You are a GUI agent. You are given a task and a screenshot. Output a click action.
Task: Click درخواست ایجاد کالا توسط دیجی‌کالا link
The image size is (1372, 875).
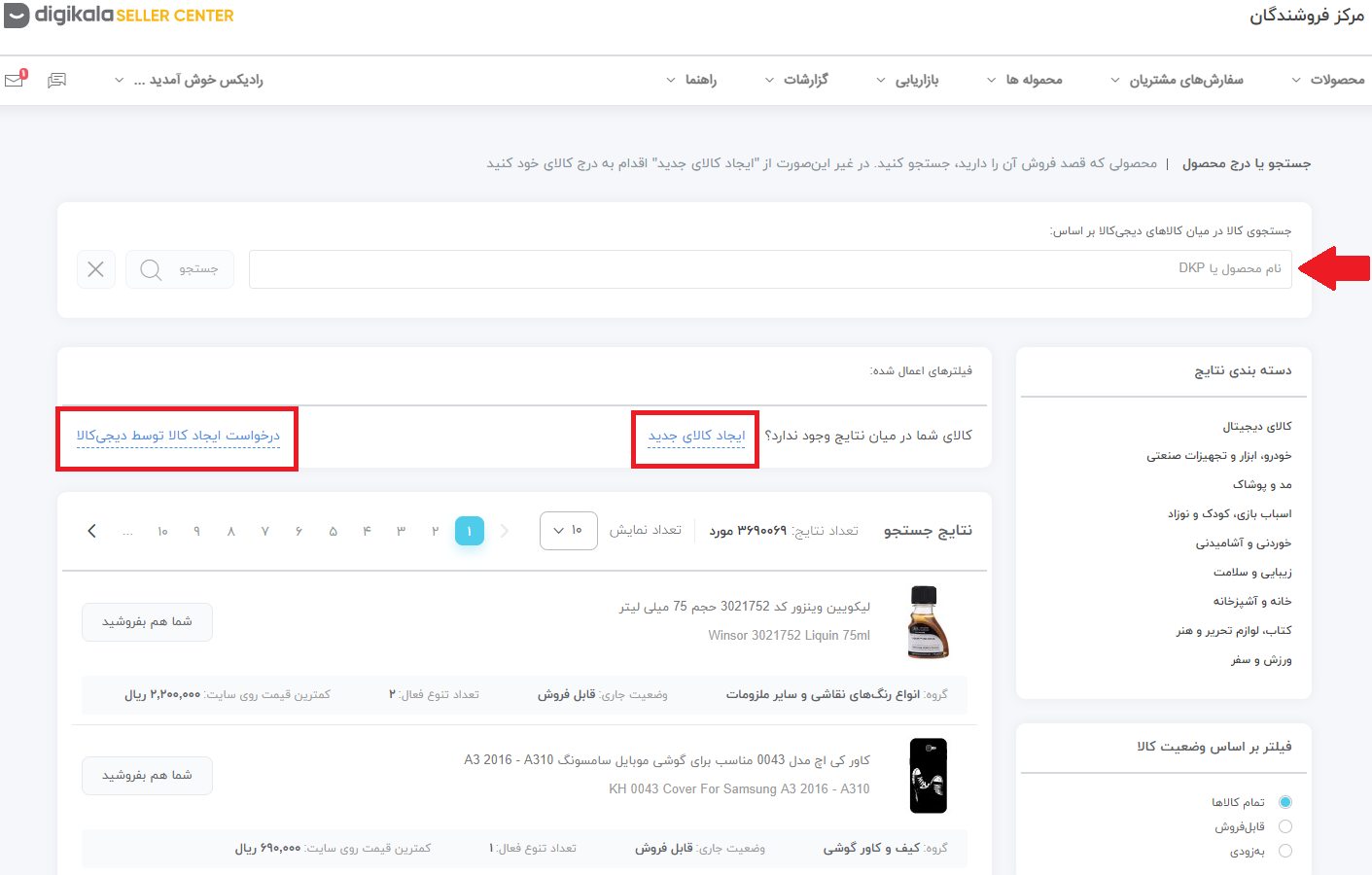coord(178,436)
